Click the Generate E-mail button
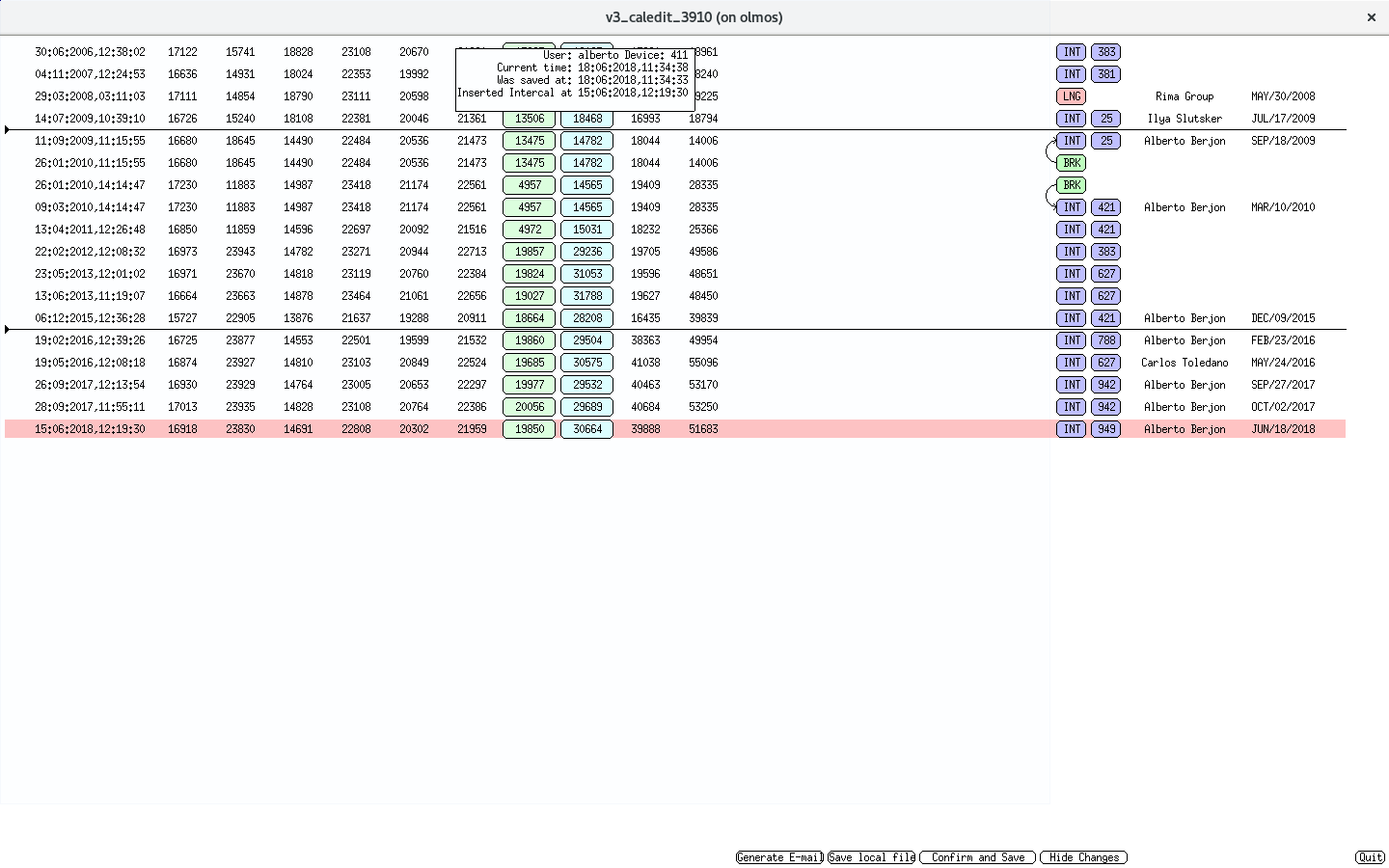Image resolution: width=1389 pixels, height=868 pixels. pyautogui.click(x=779, y=857)
